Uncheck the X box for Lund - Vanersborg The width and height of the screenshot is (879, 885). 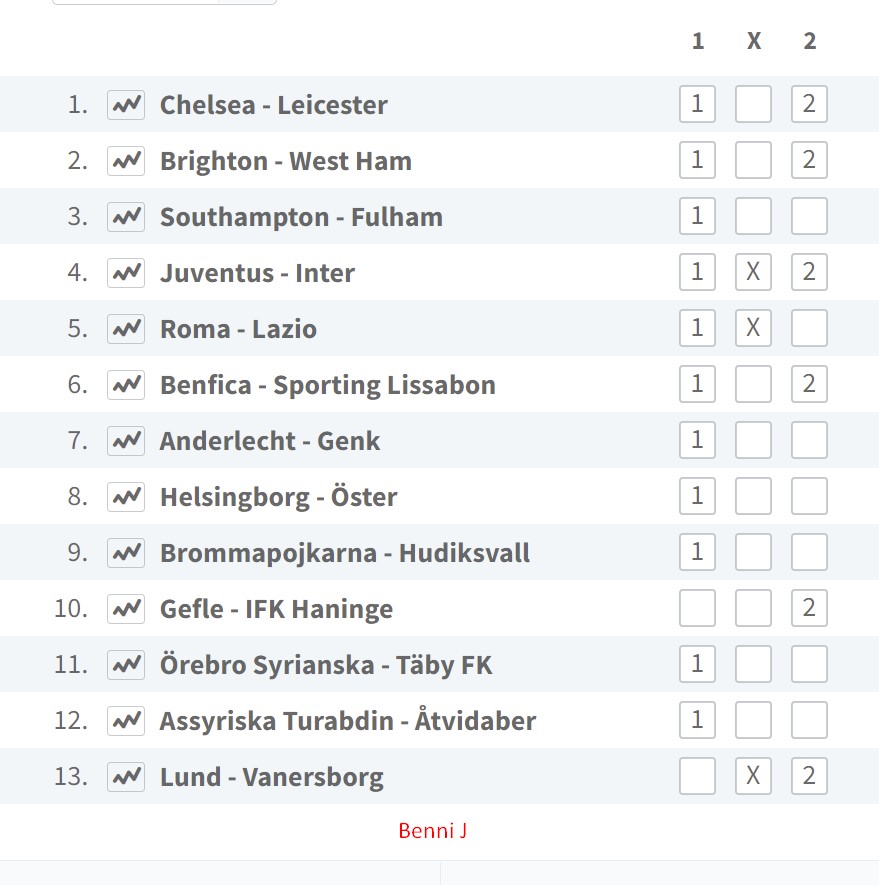point(753,776)
